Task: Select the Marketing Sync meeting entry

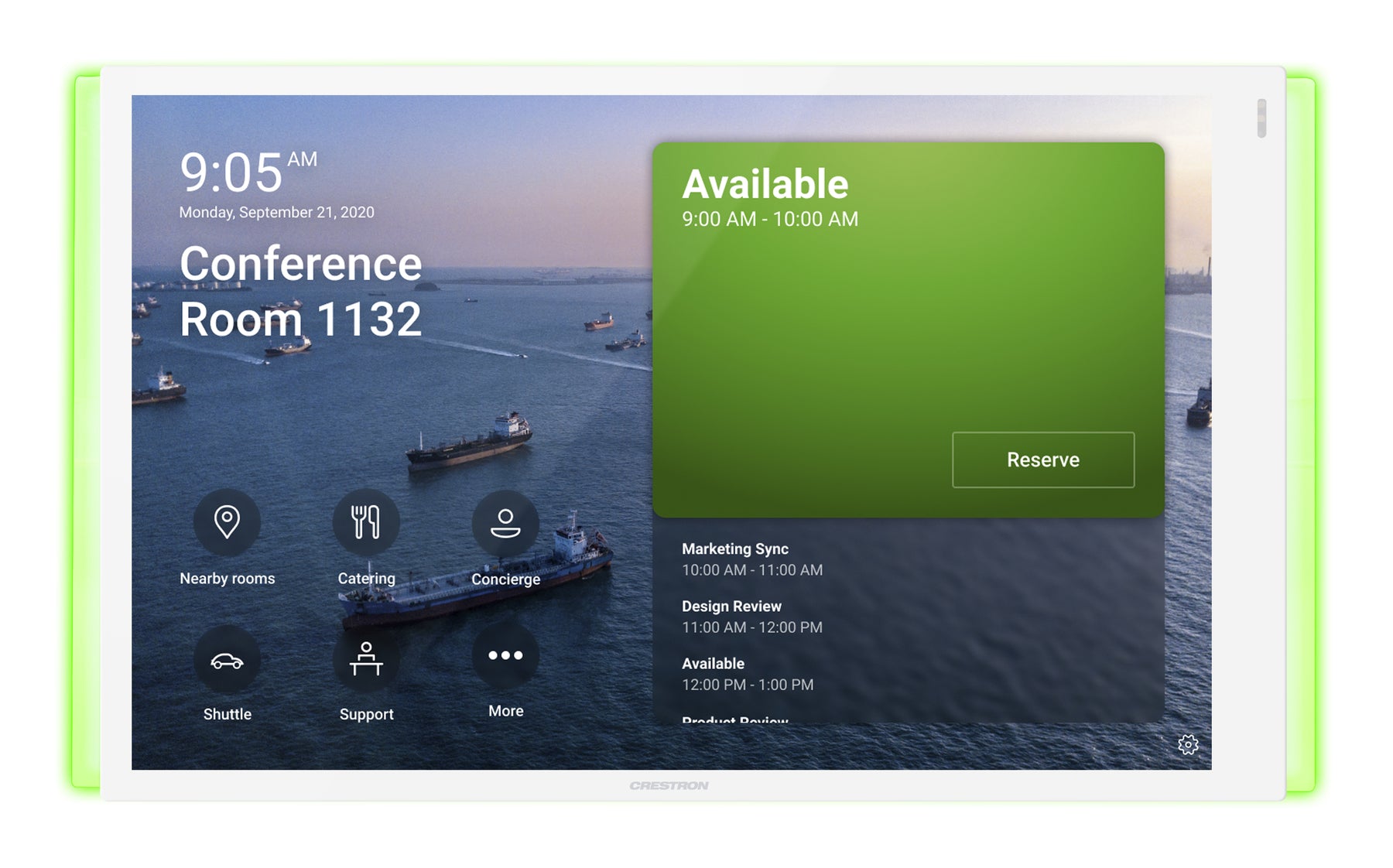Action: click(751, 559)
